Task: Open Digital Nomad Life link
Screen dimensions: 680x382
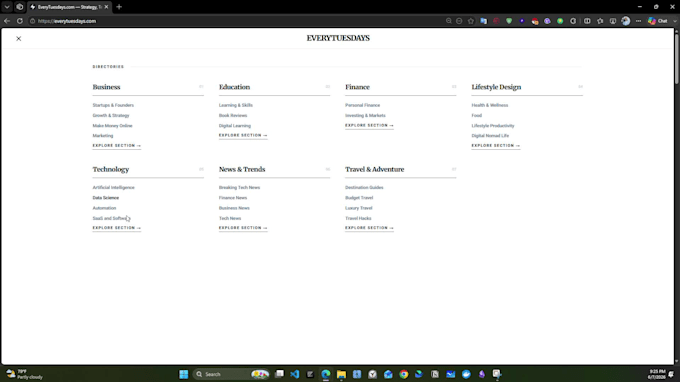Action: (x=490, y=136)
